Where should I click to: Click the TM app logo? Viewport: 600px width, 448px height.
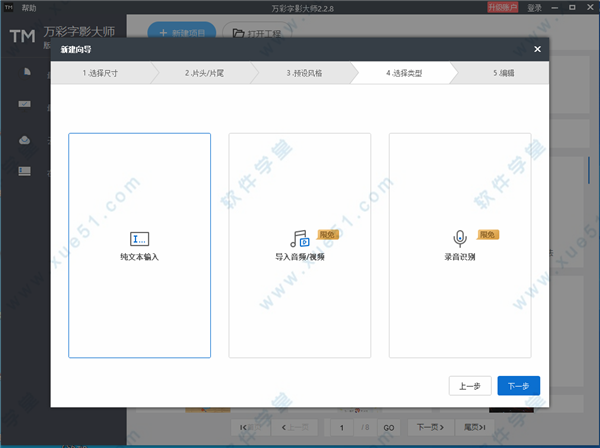(20, 37)
